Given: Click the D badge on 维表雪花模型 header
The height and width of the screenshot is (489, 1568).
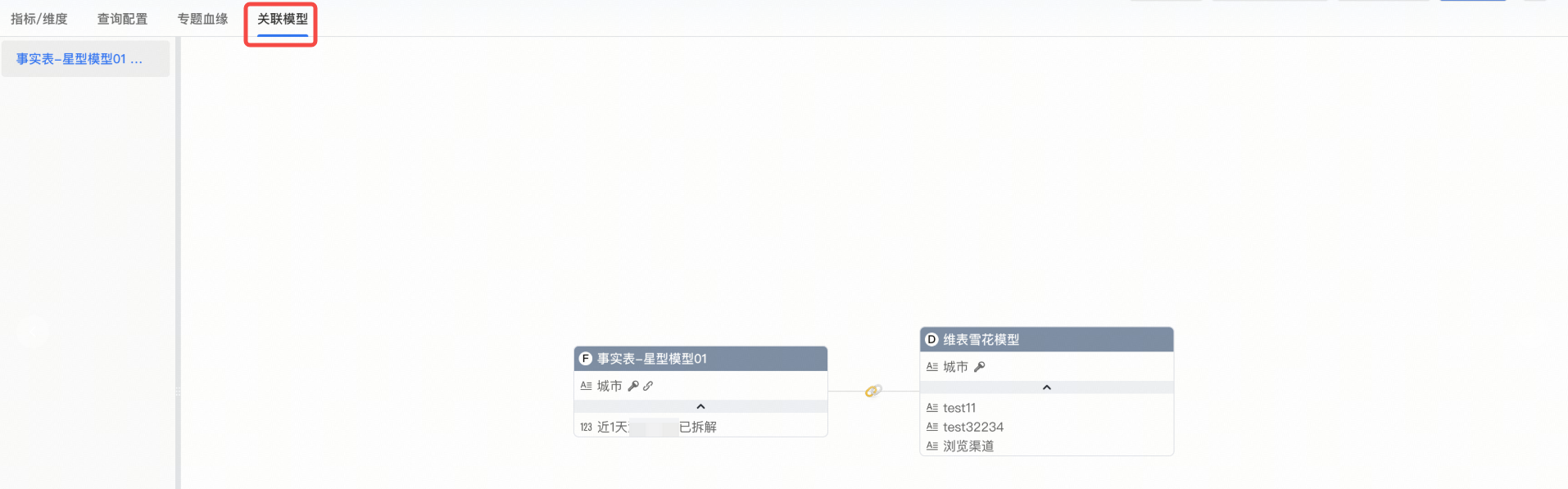Looking at the screenshot, I should point(931,339).
